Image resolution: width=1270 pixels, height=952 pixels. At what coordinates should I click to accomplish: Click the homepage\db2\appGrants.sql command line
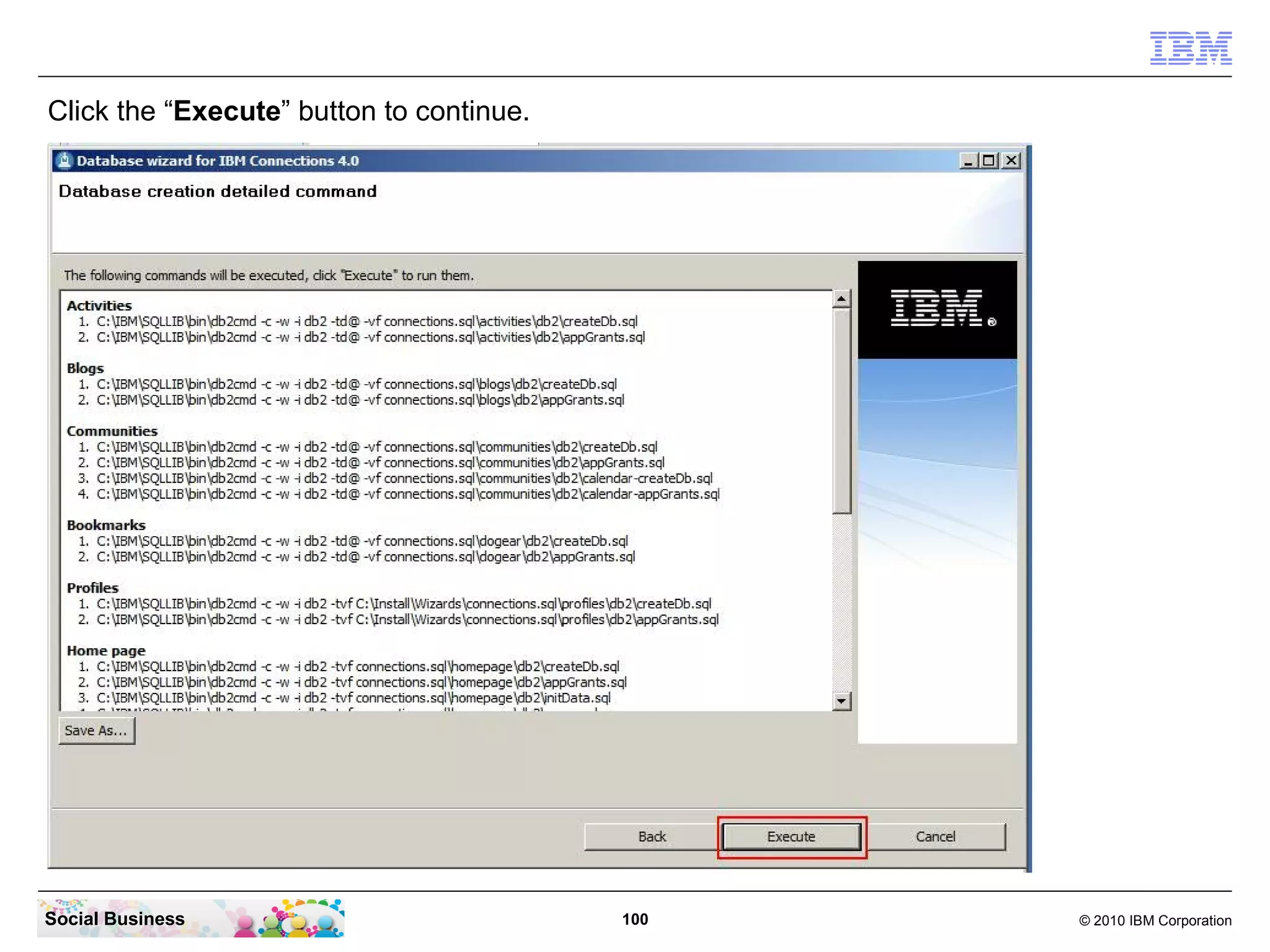point(353,682)
